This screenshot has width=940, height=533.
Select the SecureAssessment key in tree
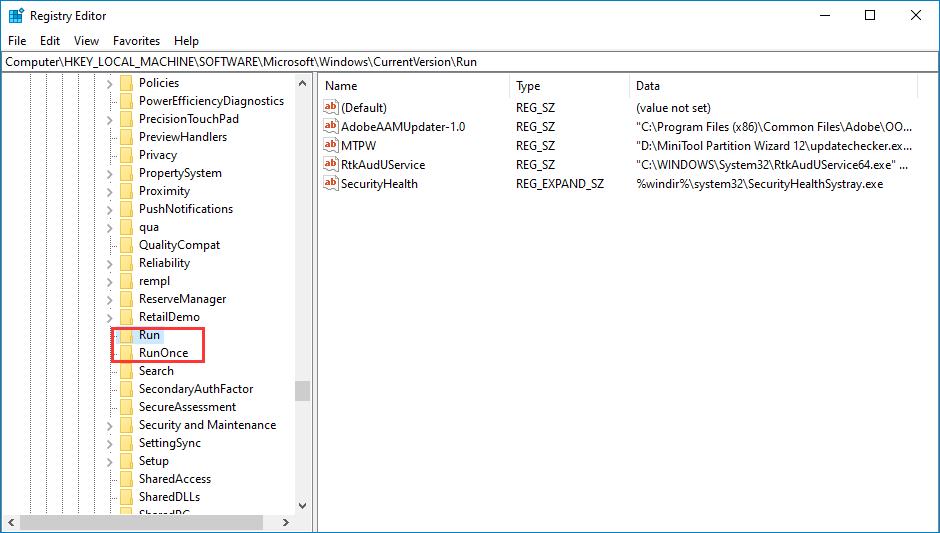coord(187,407)
